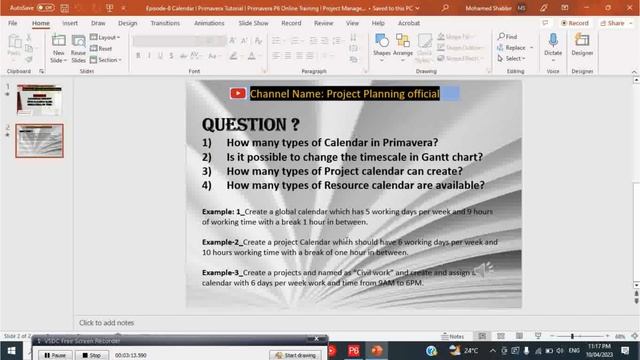
Task: Click Reset in Slides group
Action: [x=101, y=49]
